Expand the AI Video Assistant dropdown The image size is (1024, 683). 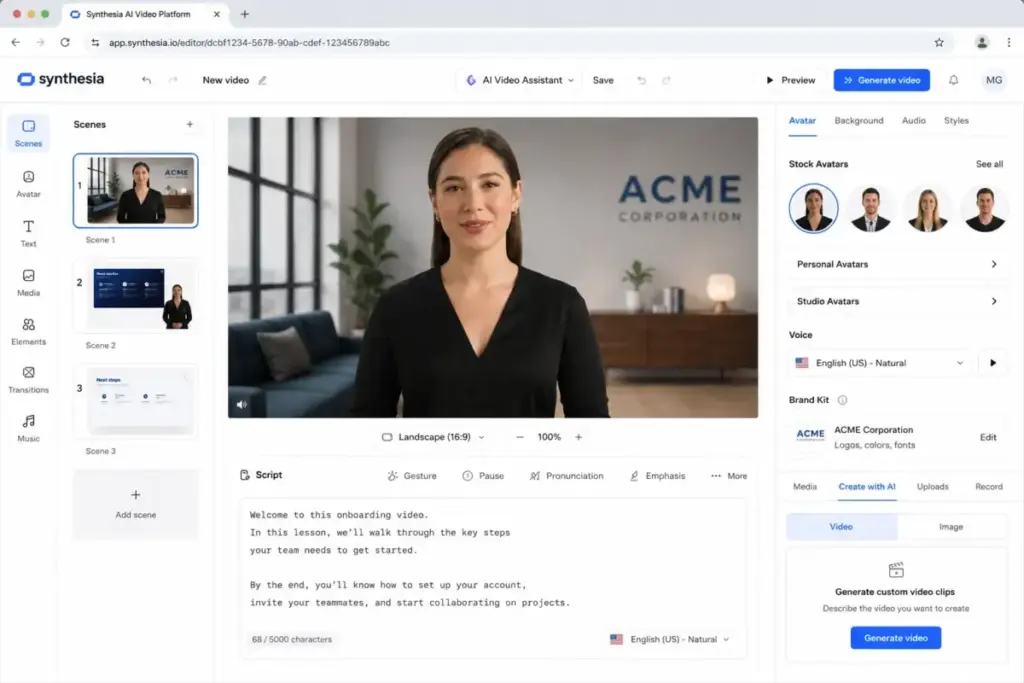coord(520,80)
